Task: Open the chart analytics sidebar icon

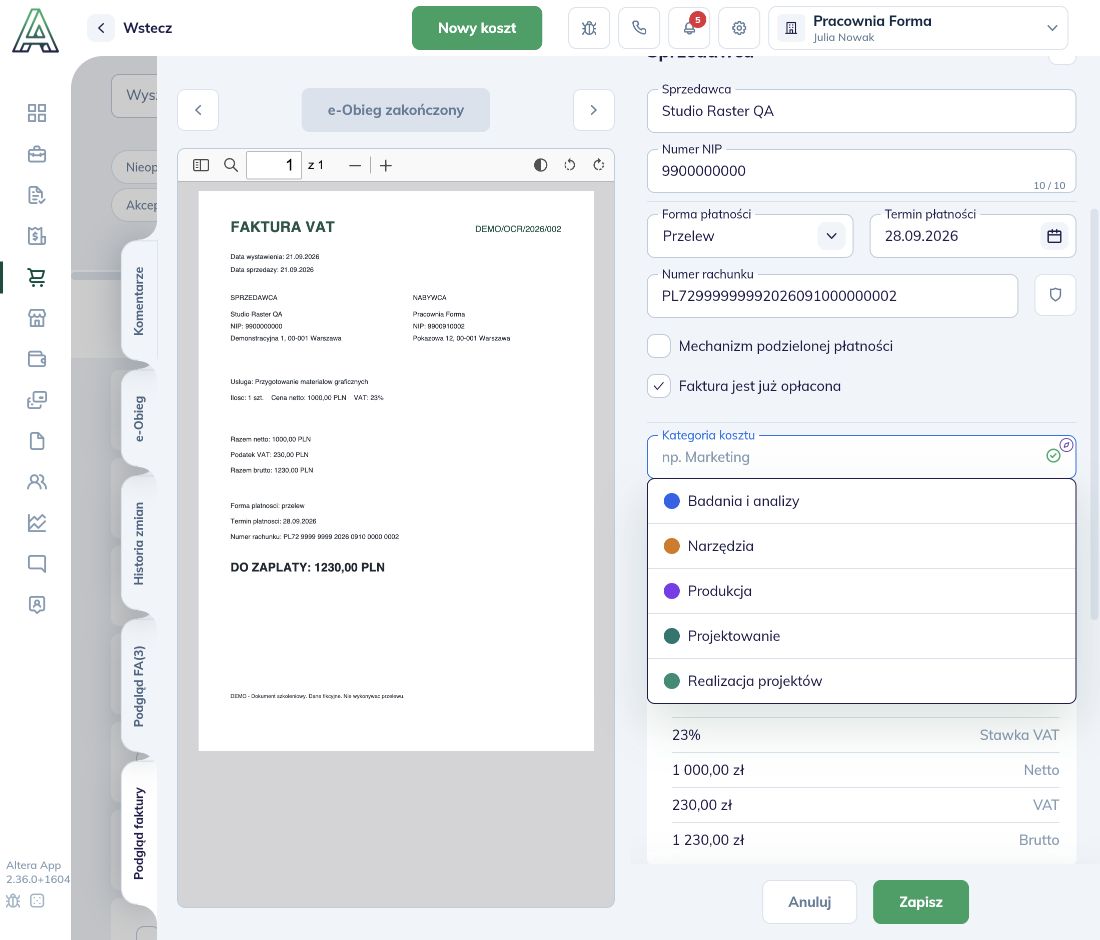Action: coord(36,523)
